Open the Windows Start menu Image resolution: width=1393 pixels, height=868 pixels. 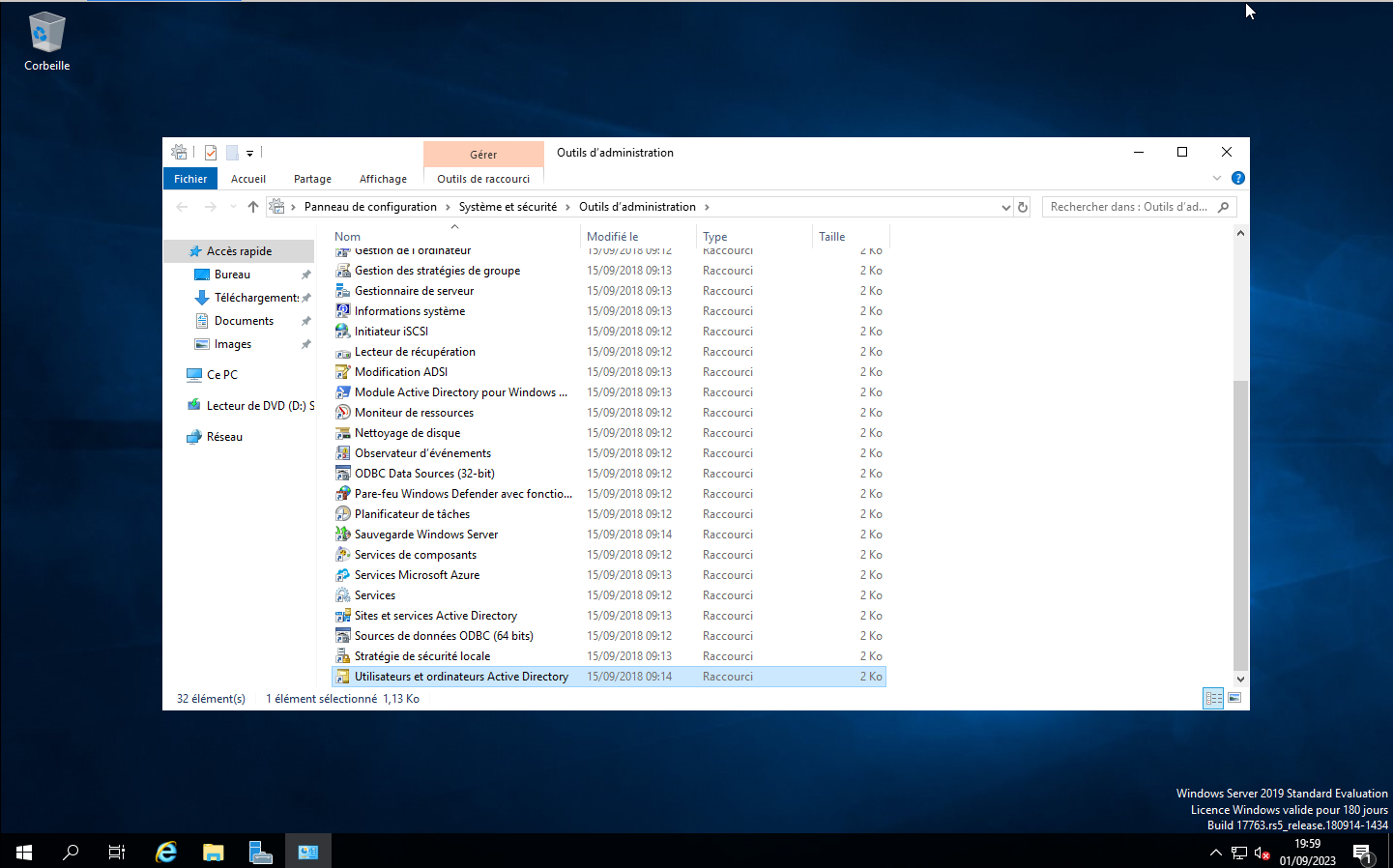24,852
